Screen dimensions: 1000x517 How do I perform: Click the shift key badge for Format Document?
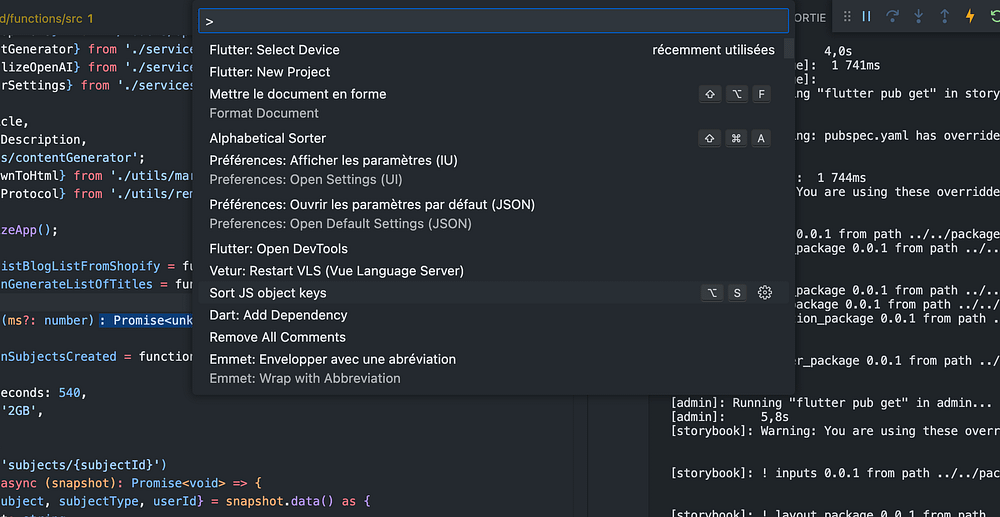coord(710,94)
